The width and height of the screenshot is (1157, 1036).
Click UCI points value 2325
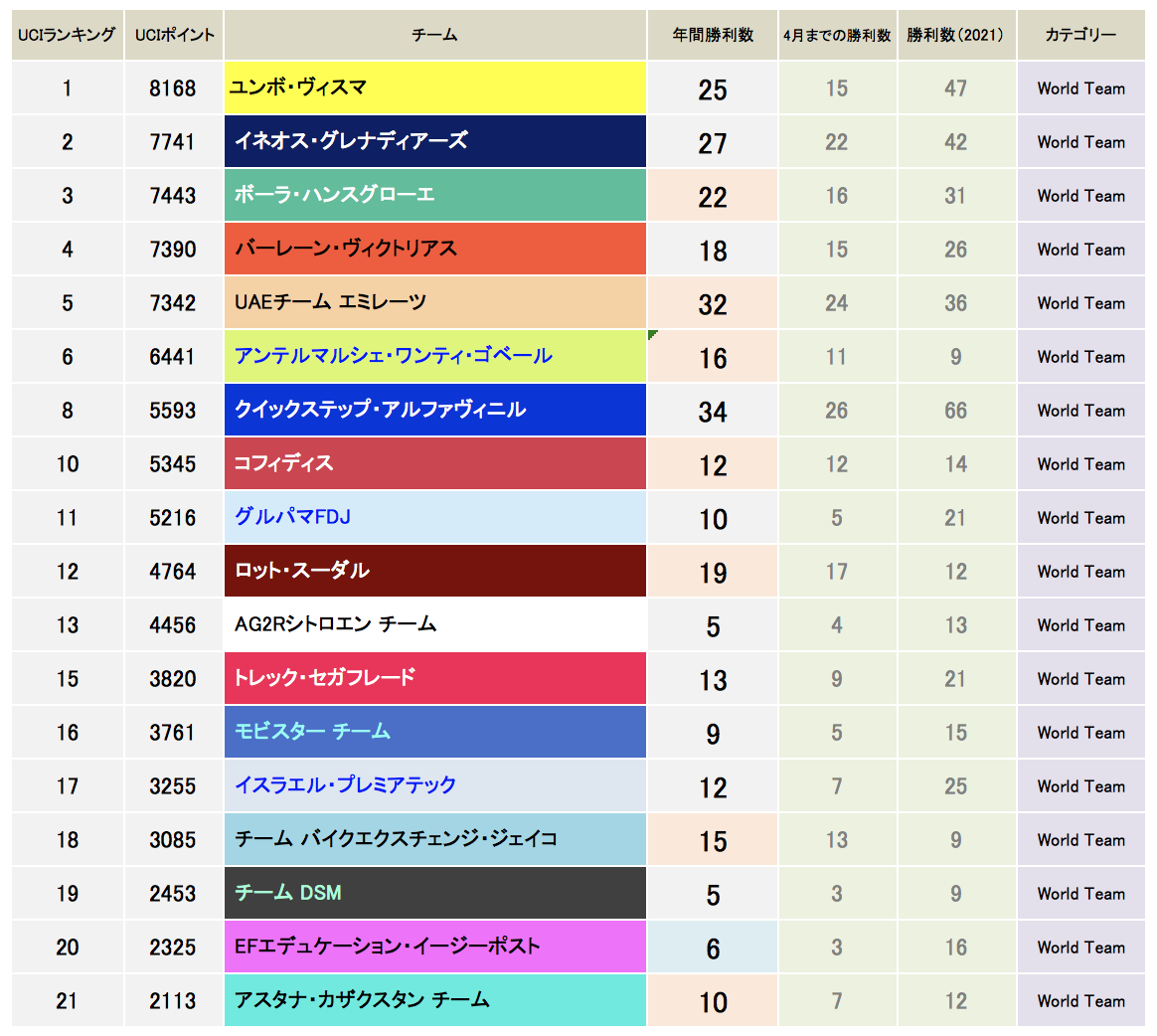pyautogui.click(x=173, y=948)
